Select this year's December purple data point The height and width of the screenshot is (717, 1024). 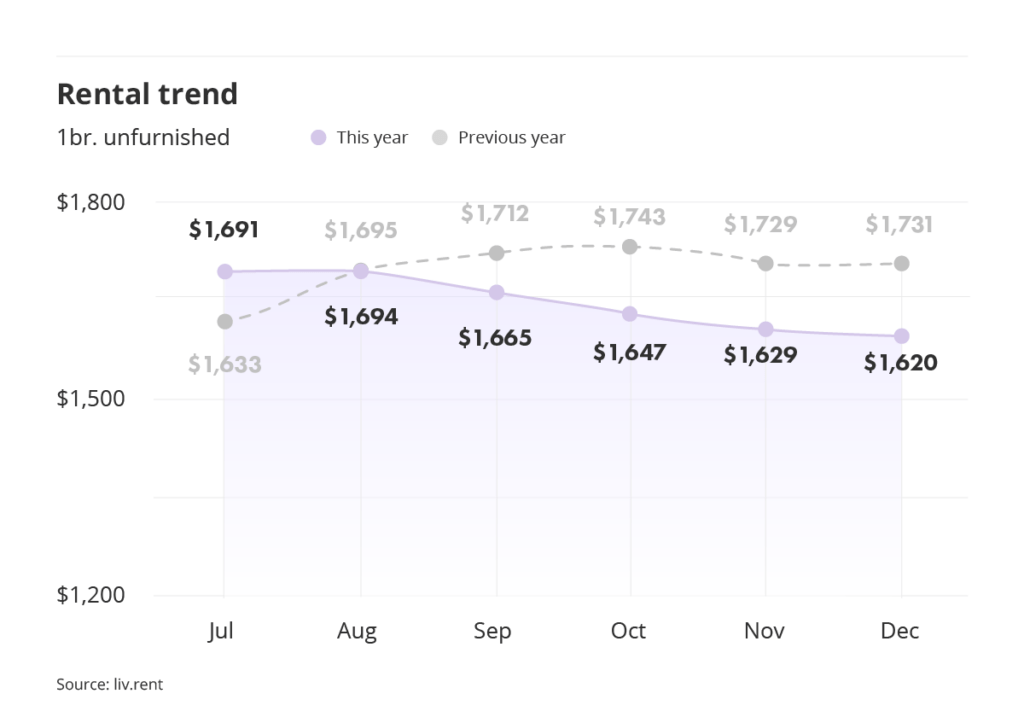coord(901,336)
